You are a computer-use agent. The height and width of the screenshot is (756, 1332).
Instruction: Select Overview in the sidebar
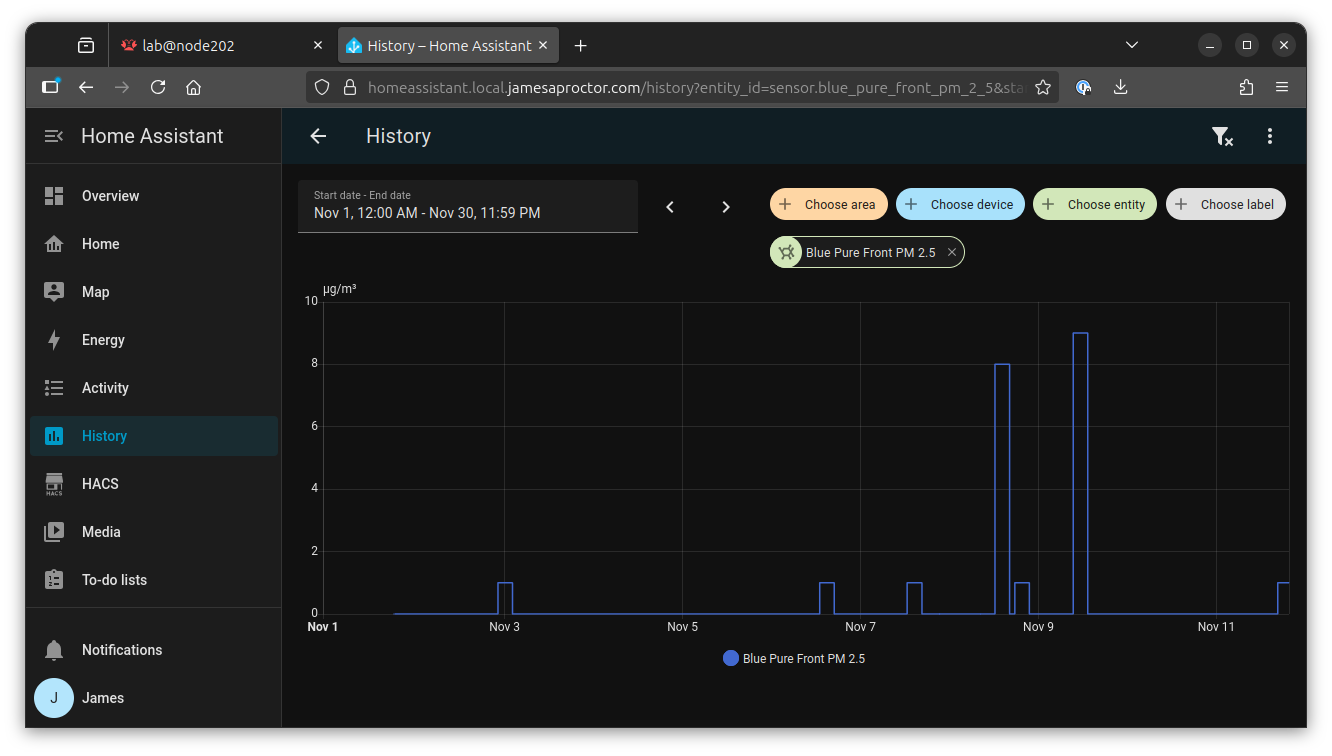click(110, 196)
